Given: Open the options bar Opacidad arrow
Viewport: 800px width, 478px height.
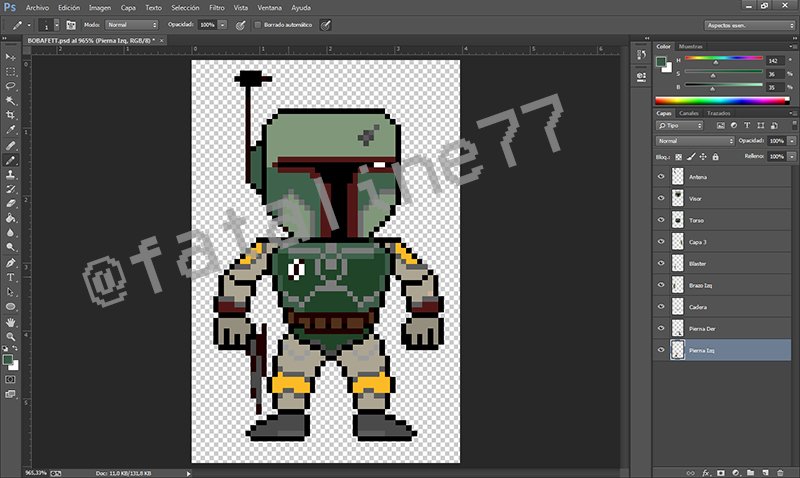Looking at the screenshot, I should (222, 24).
